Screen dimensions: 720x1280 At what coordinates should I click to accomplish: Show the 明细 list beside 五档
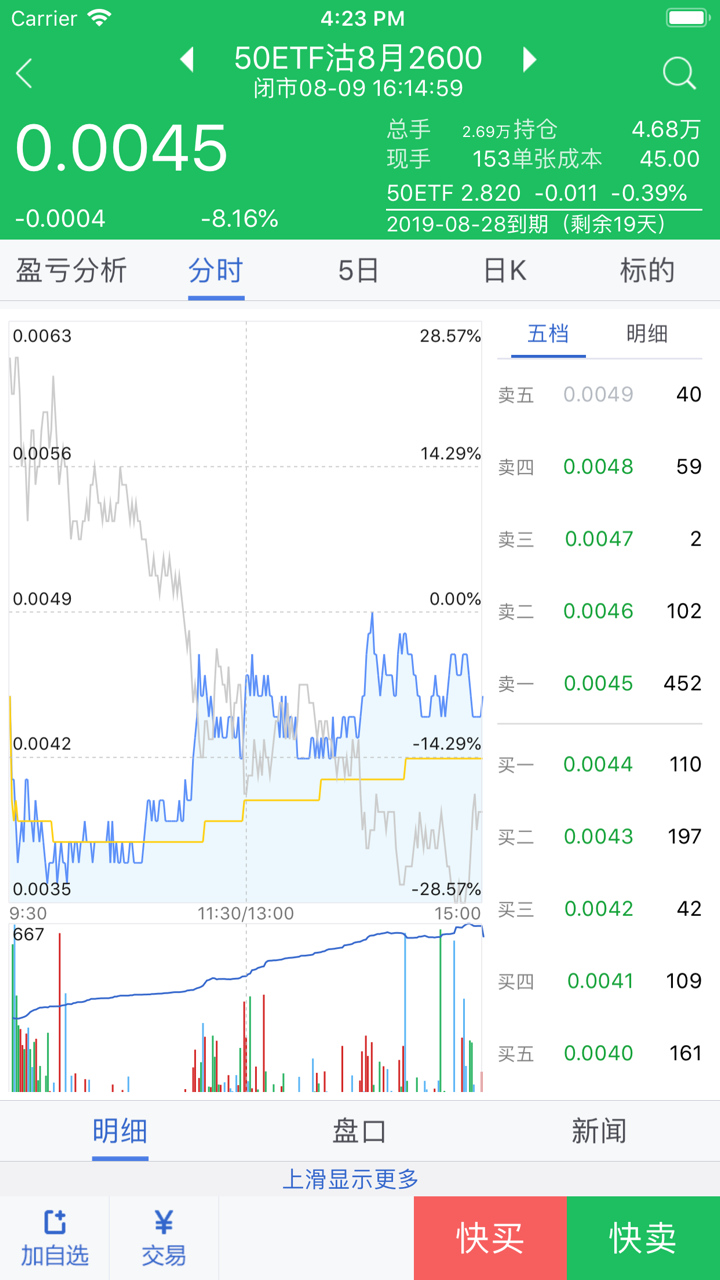(x=647, y=334)
